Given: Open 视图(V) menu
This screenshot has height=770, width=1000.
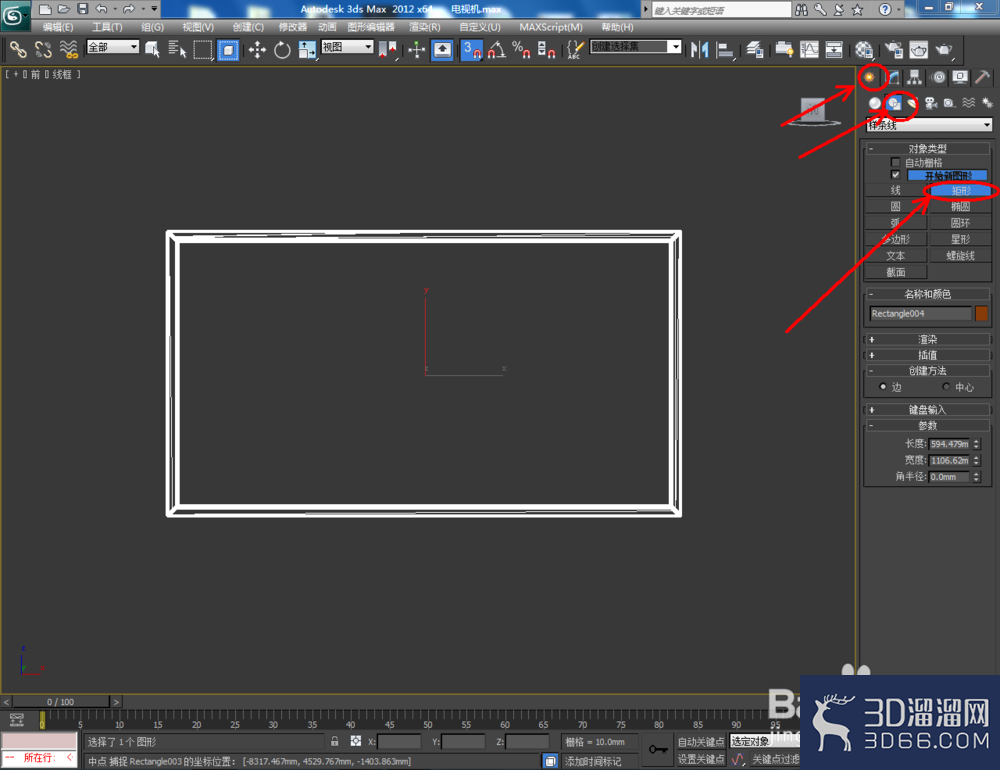Looking at the screenshot, I should [x=198, y=27].
